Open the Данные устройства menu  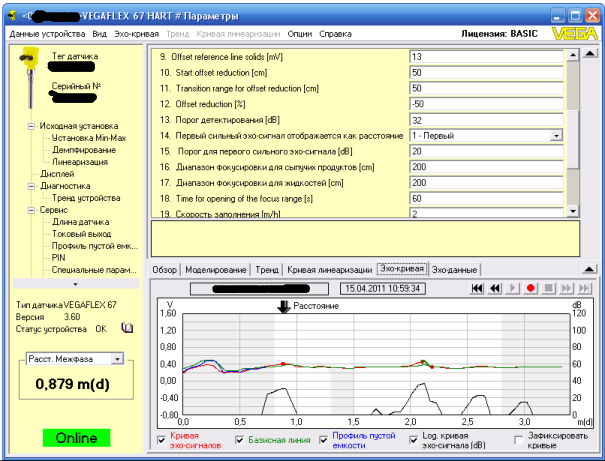click(x=47, y=34)
